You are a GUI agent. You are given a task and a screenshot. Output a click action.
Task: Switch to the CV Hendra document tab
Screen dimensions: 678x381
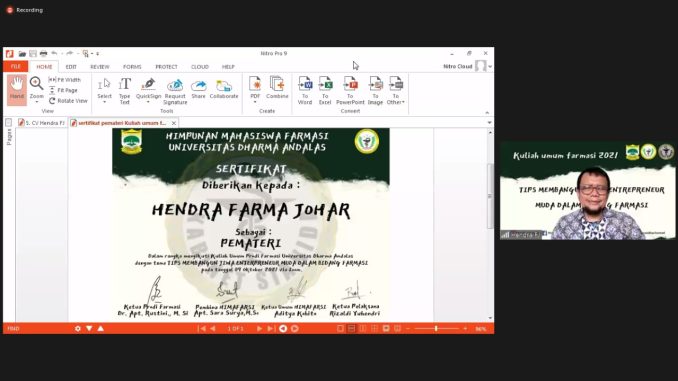41,123
